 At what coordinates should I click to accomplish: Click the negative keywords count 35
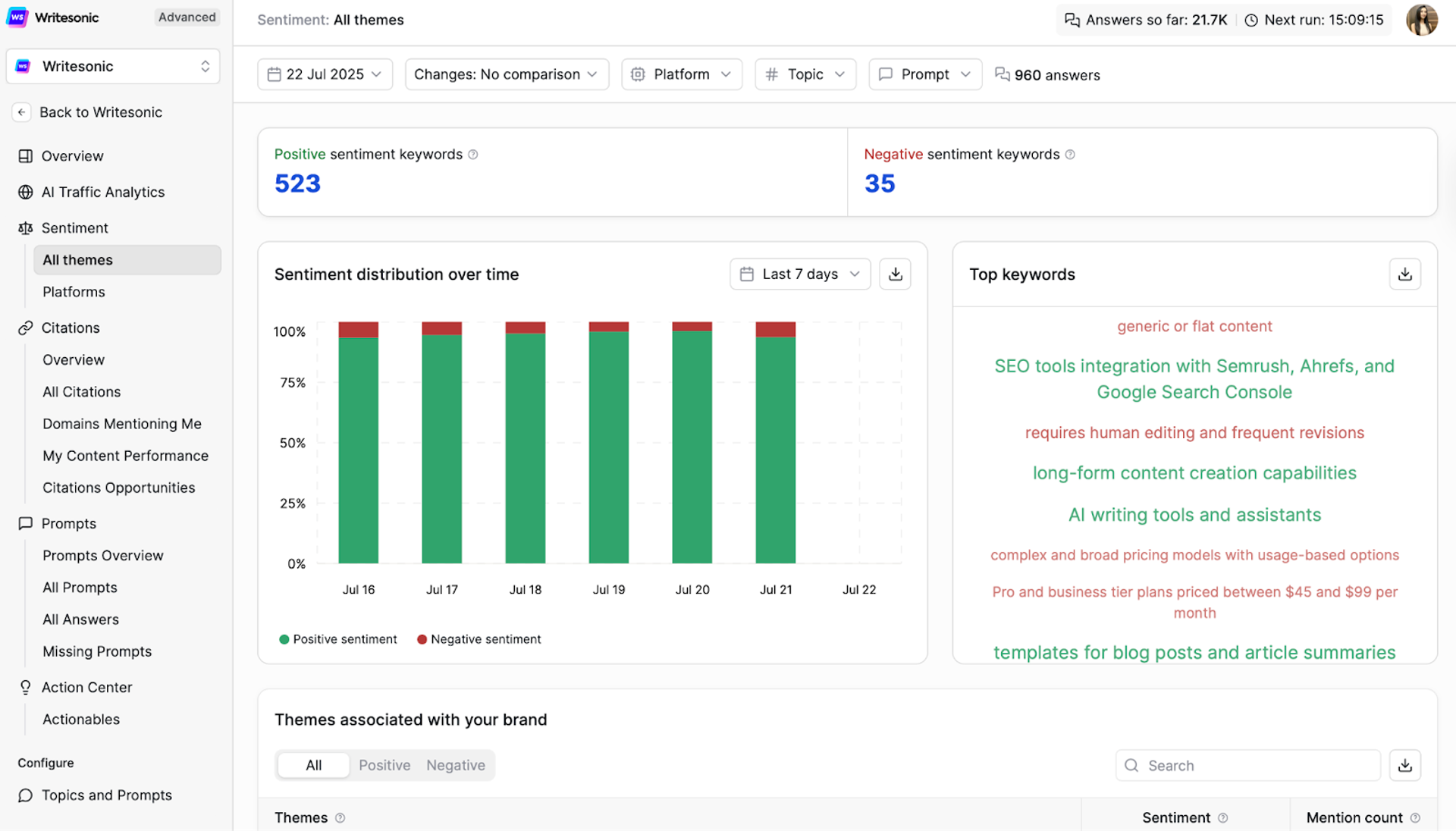coord(880,183)
